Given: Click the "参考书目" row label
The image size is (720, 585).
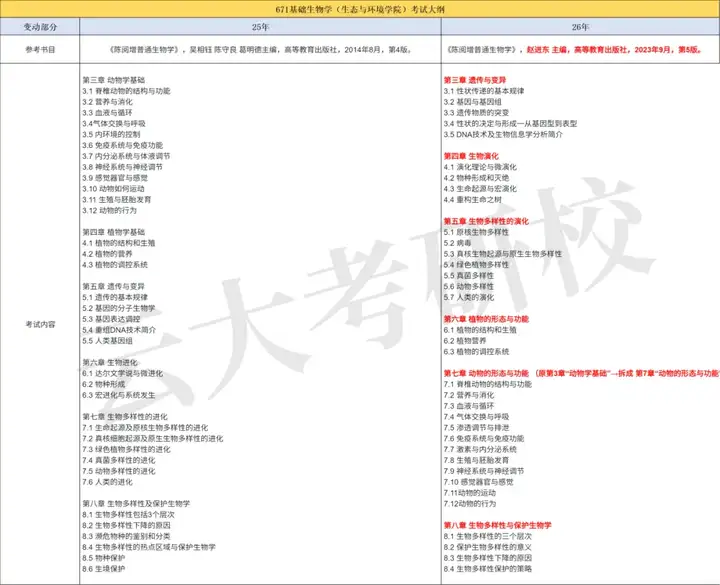Looking at the screenshot, I should (x=40, y=50).
